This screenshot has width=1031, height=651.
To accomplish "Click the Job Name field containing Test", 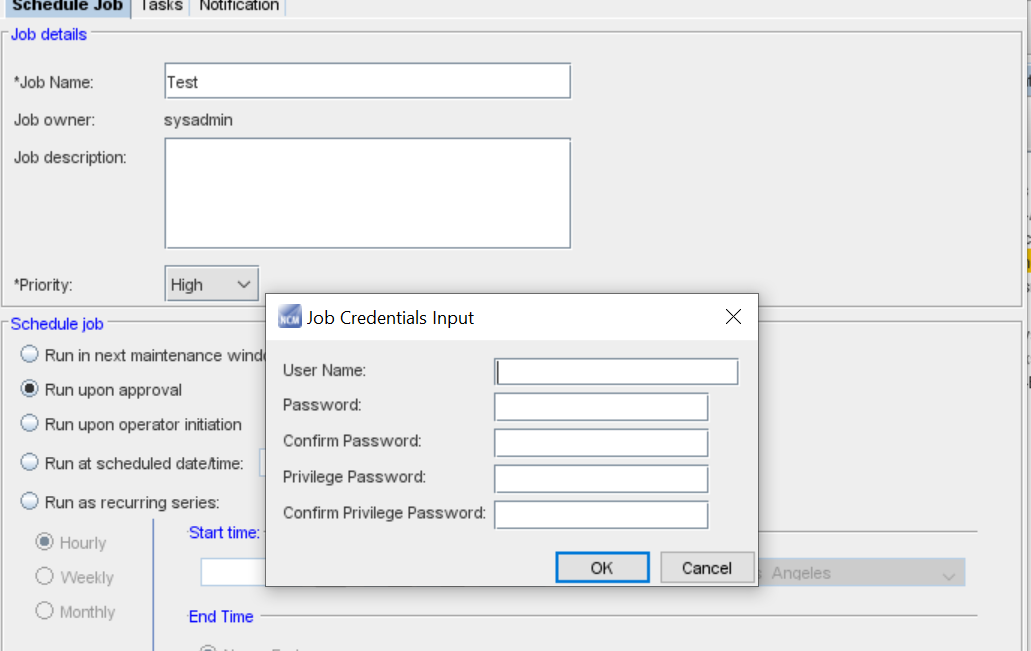I will [x=367, y=82].
